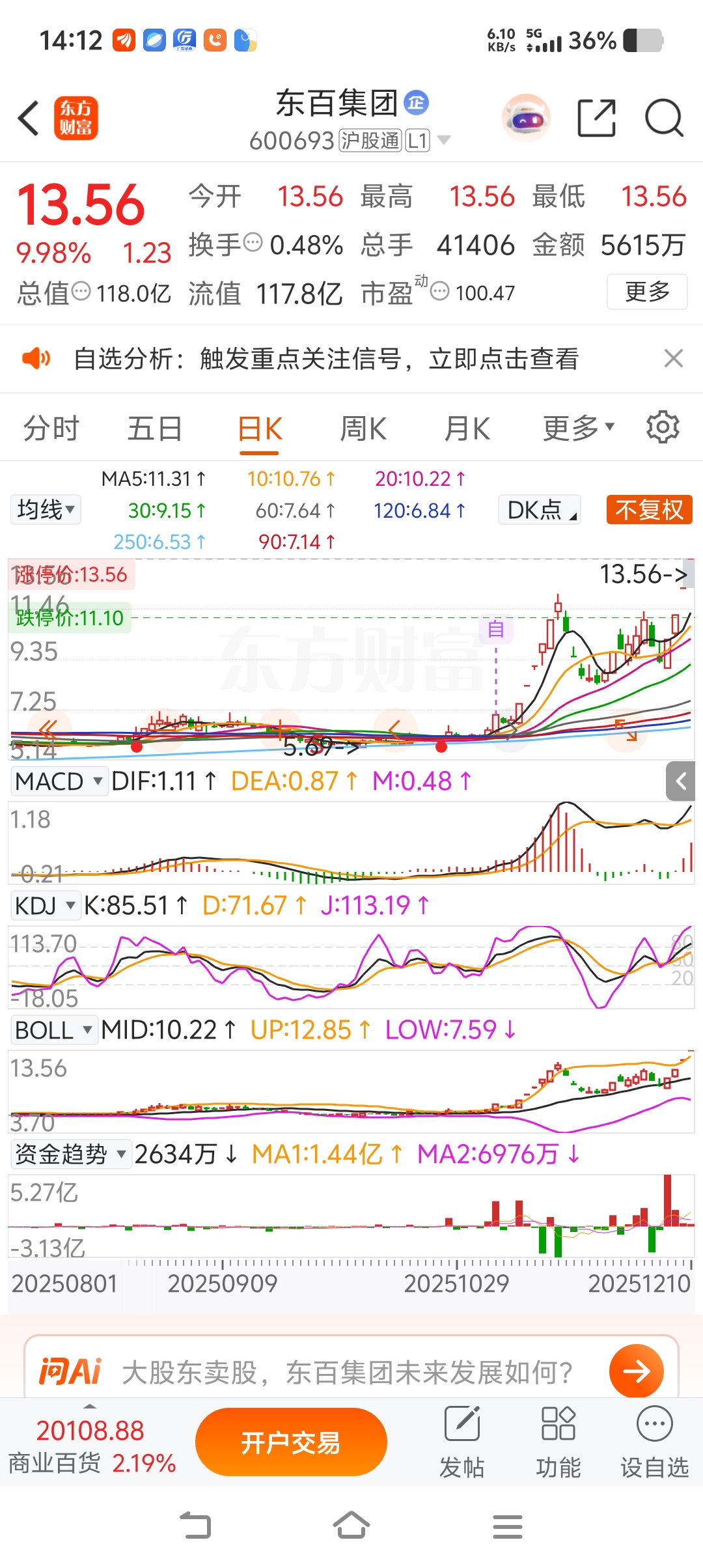Submit AI question with orange arrow button
The width and height of the screenshot is (703, 1568).
[637, 1371]
